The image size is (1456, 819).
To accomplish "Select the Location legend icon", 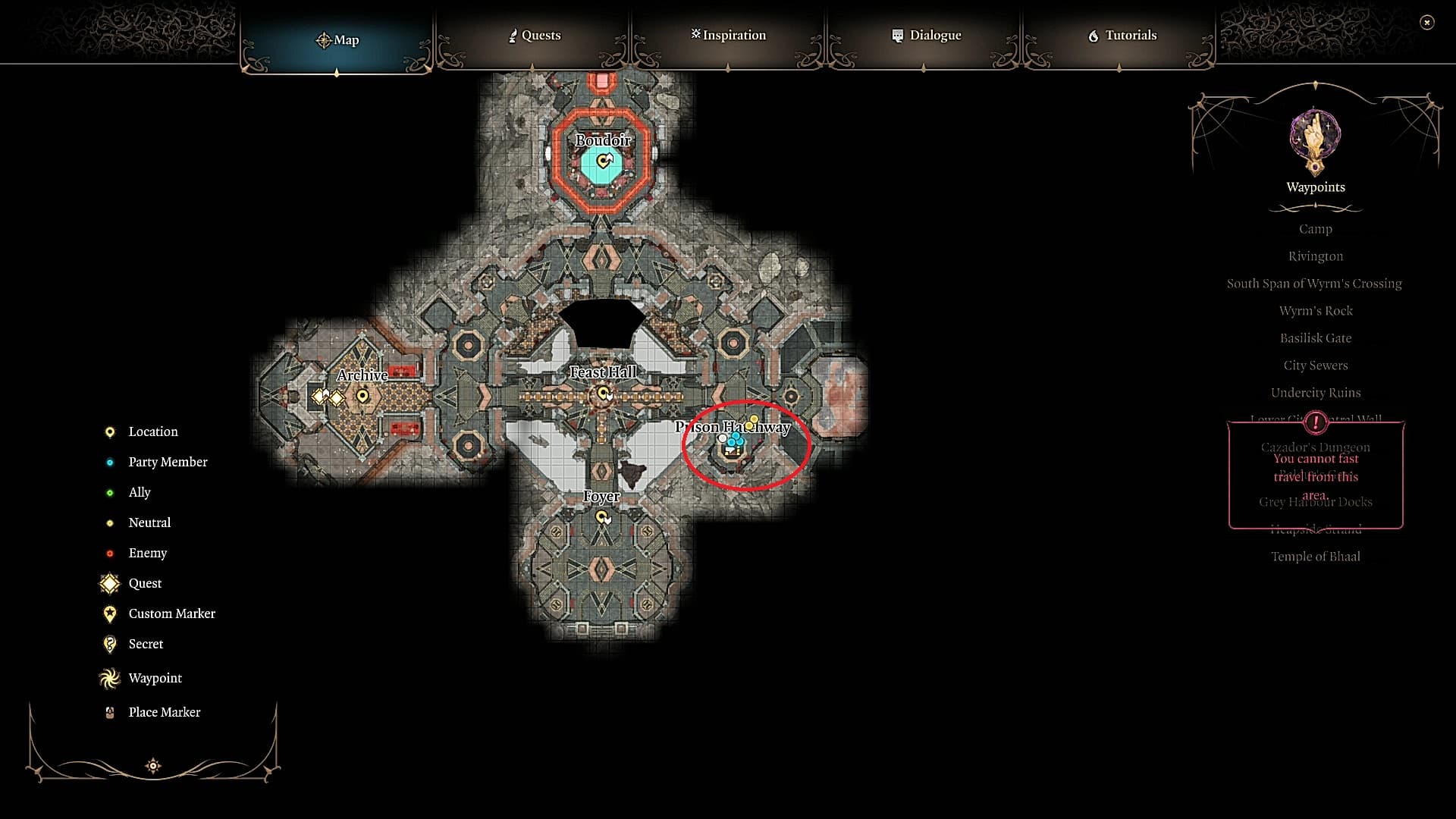I will 110,431.
